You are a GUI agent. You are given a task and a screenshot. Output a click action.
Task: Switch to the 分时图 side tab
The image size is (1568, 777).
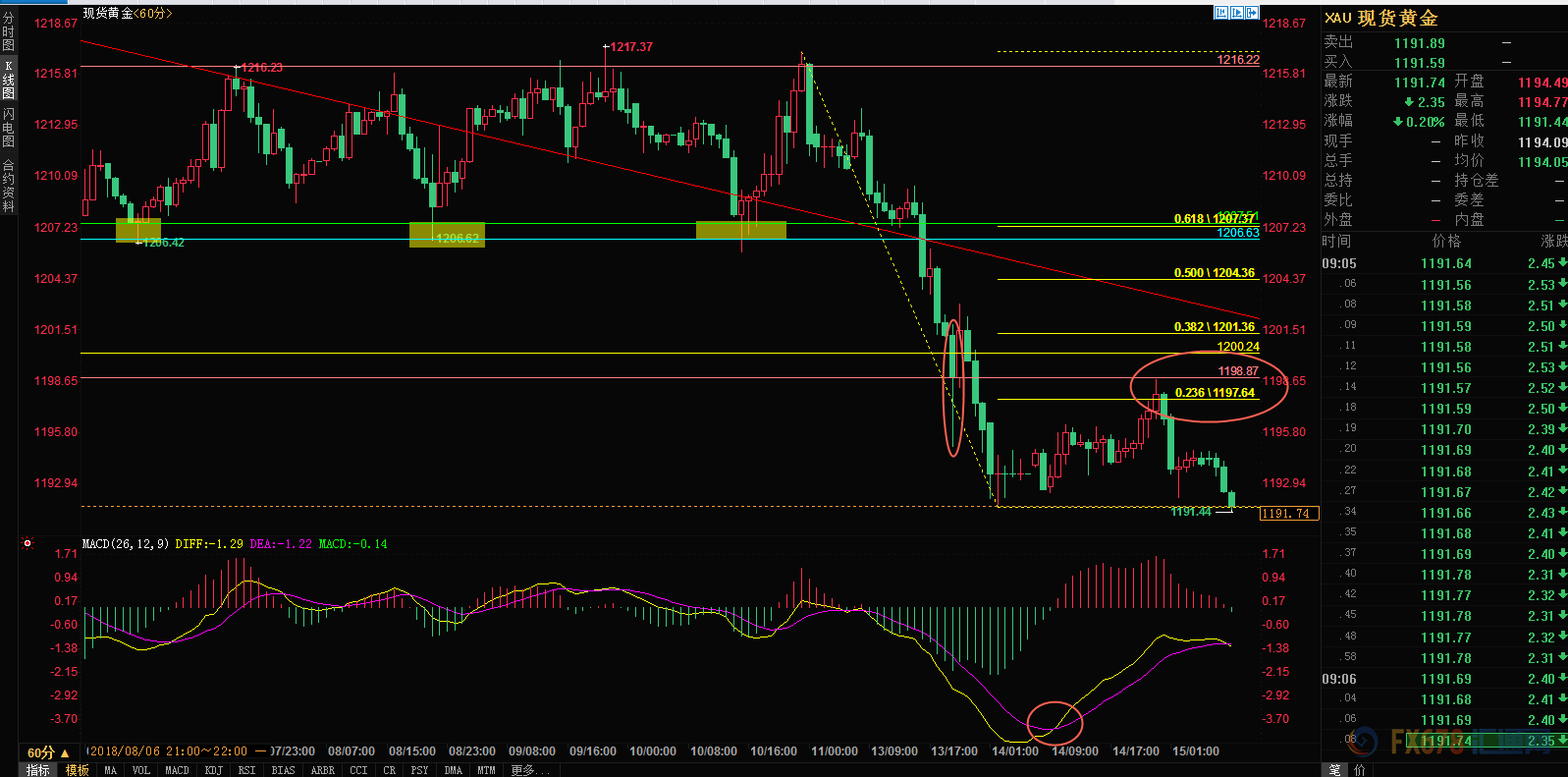point(9,32)
